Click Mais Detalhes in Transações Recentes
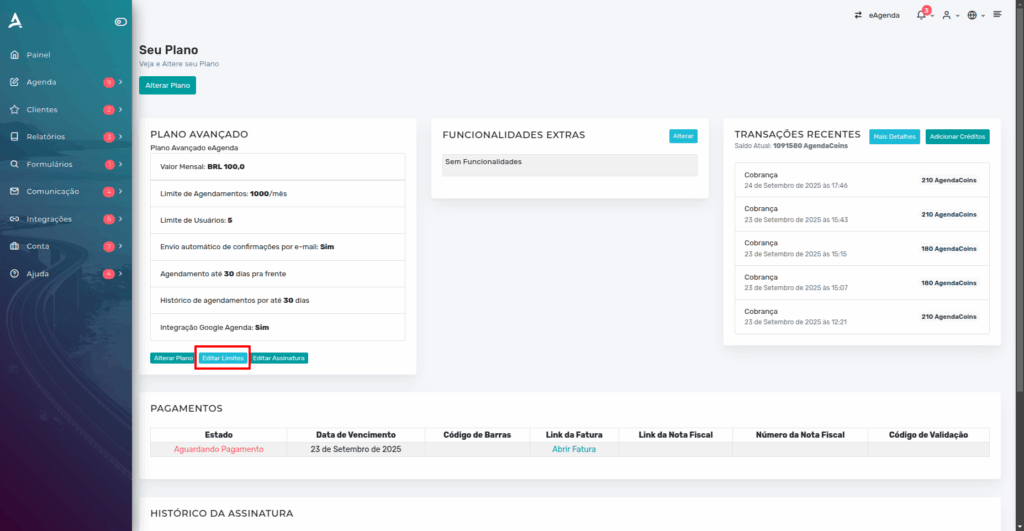 (894, 136)
